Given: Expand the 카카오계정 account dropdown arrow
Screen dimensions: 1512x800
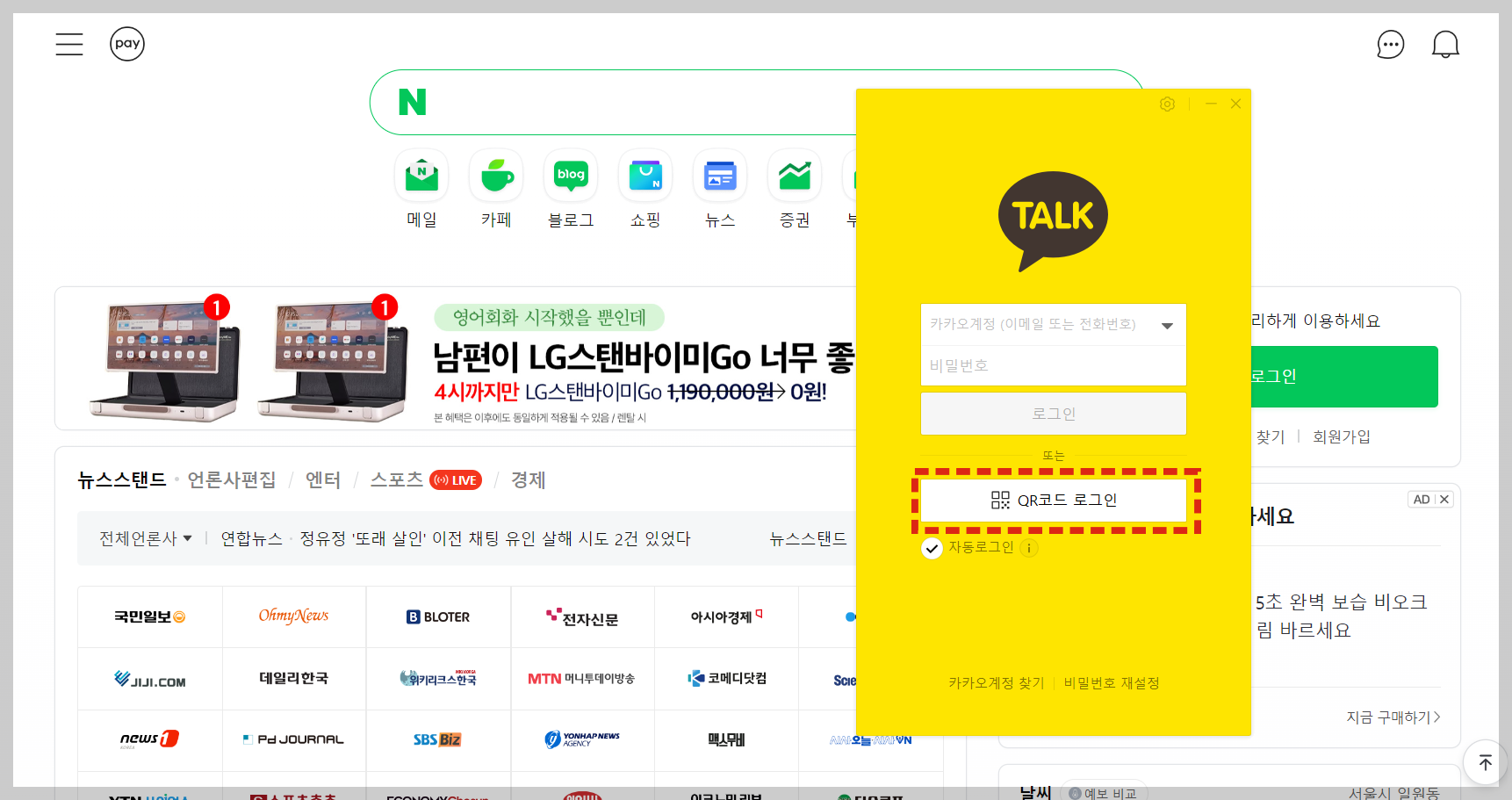Looking at the screenshot, I should pyautogui.click(x=1167, y=326).
